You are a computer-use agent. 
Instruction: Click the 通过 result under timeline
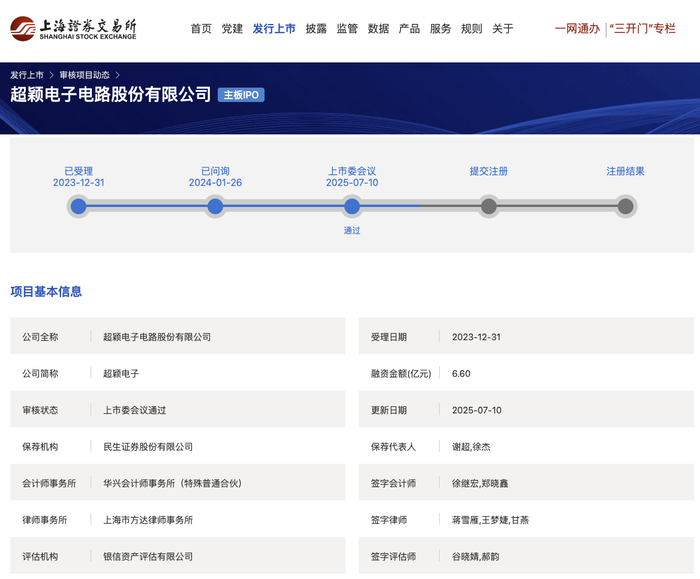(352, 230)
